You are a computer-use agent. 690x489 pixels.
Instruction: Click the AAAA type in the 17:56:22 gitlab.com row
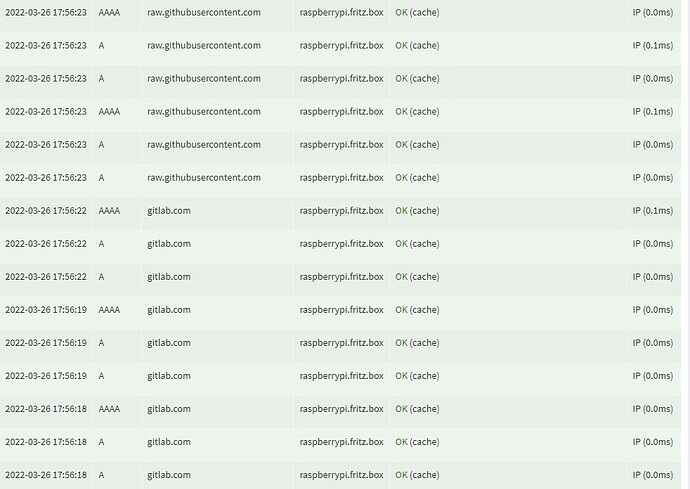(109, 210)
